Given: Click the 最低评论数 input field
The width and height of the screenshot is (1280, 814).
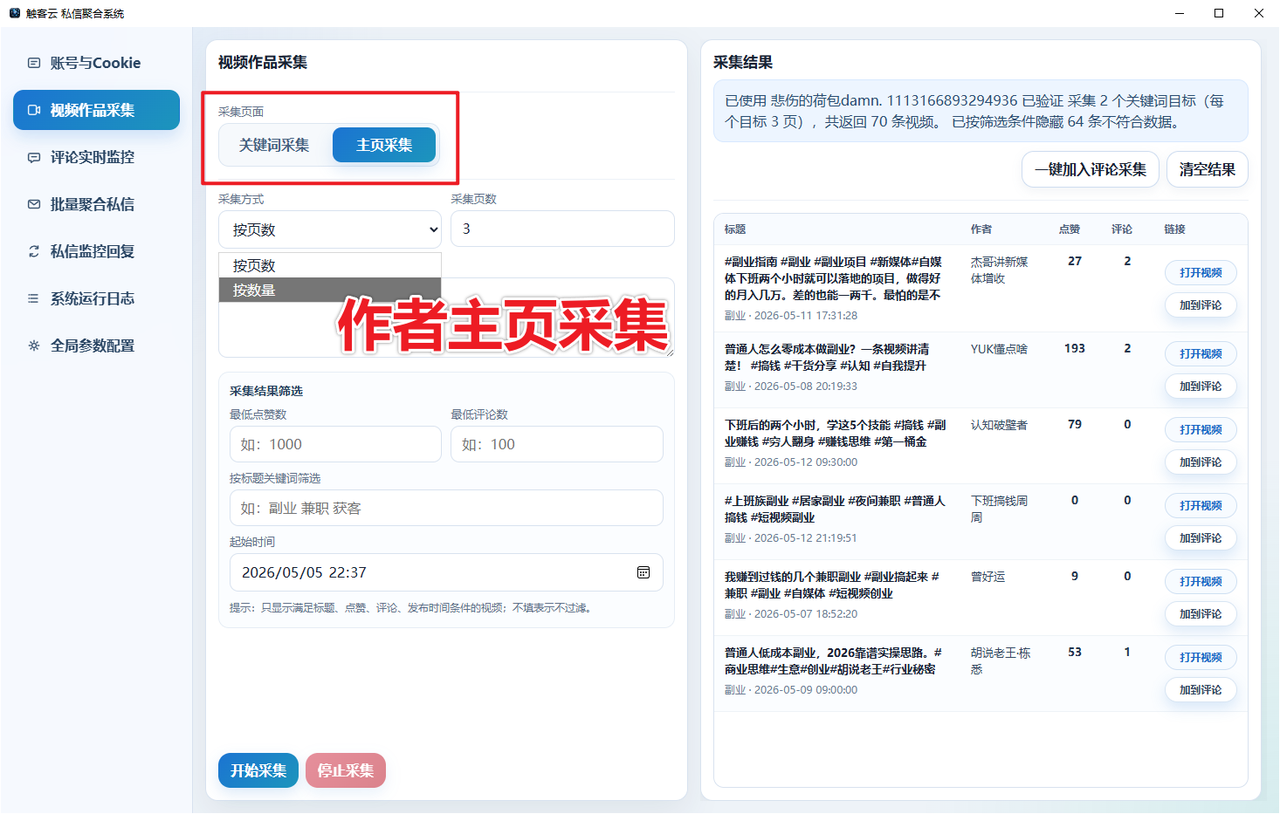Looking at the screenshot, I should click(x=557, y=444).
